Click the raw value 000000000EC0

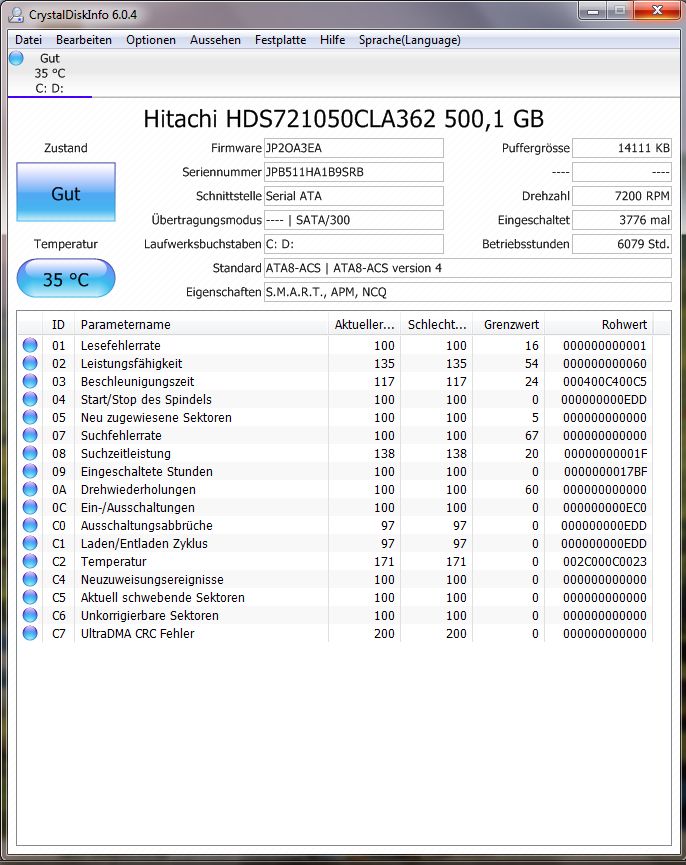point(604,508)
